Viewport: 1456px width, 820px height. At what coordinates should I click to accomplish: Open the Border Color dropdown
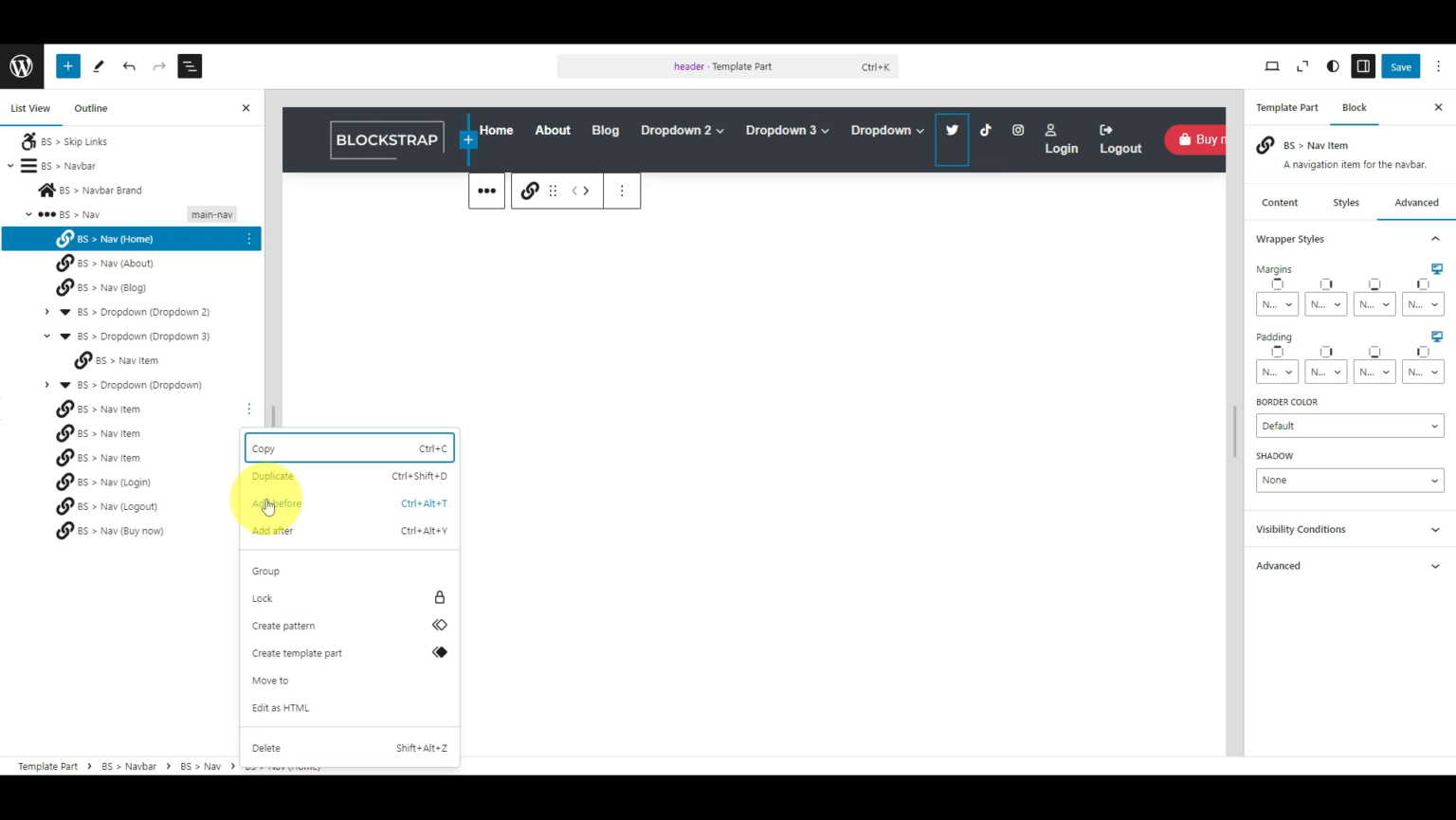(x=1349, y=426)
